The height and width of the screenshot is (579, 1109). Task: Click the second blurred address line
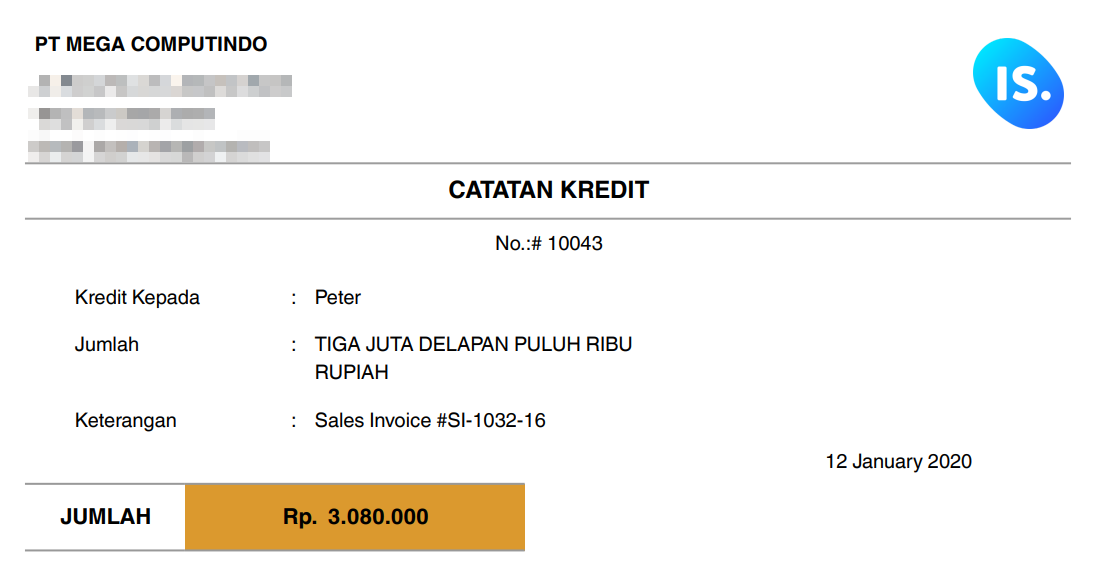[x=122, y=118]
